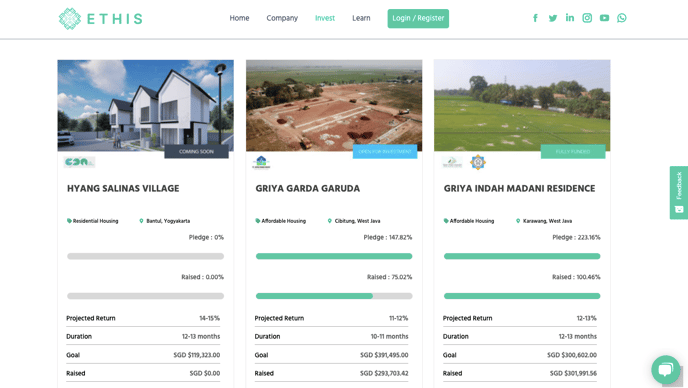Click the Griya Indah Madani pledge progress bar
This screenshot has height=388, width=688.
522,256
